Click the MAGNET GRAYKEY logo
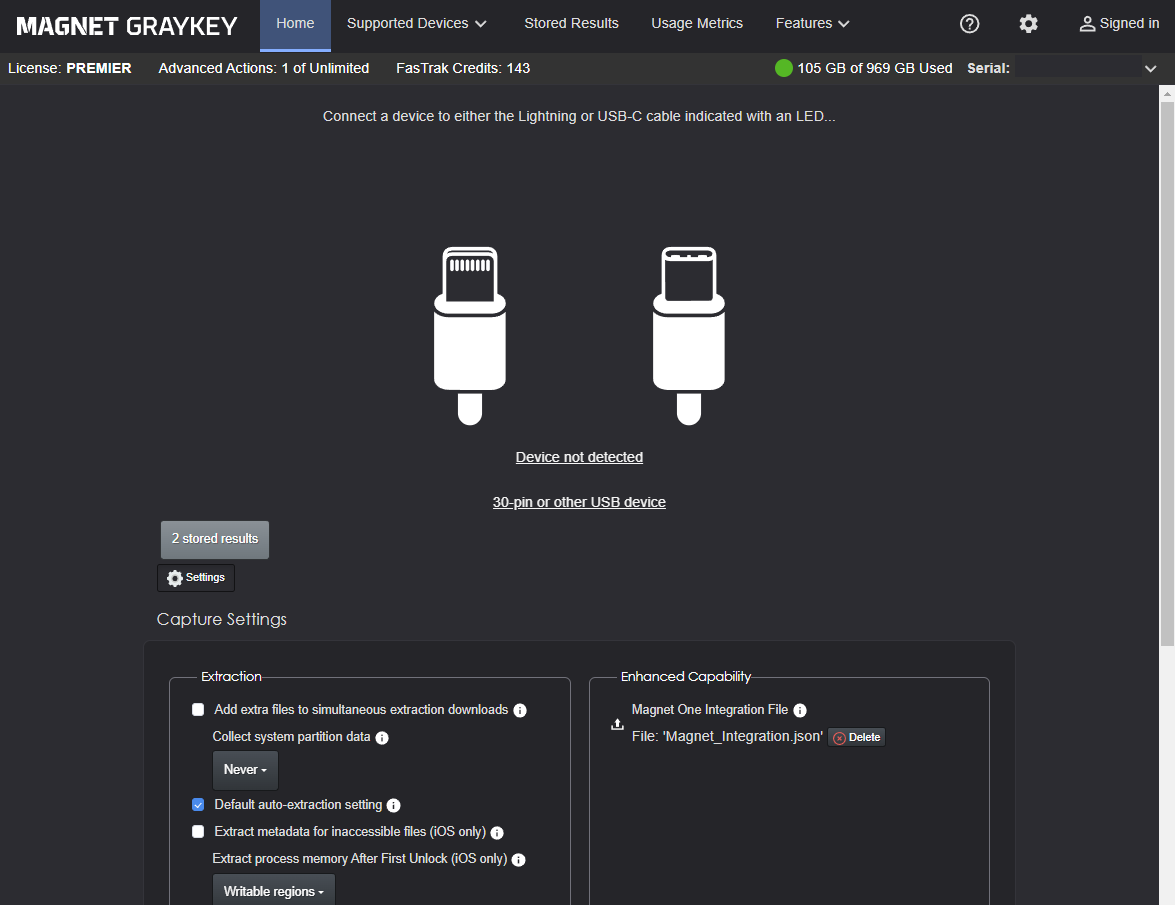 click(x=127, y=26)
